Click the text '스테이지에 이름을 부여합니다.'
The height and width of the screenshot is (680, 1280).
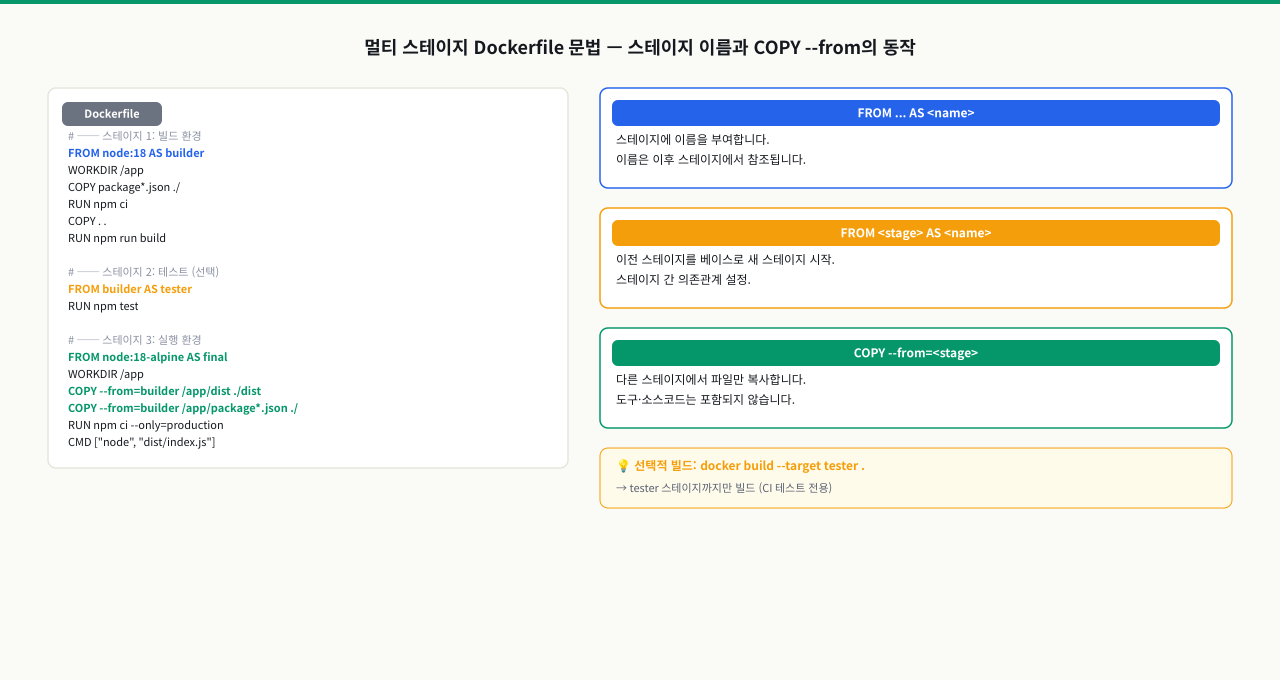coord(693,139)
